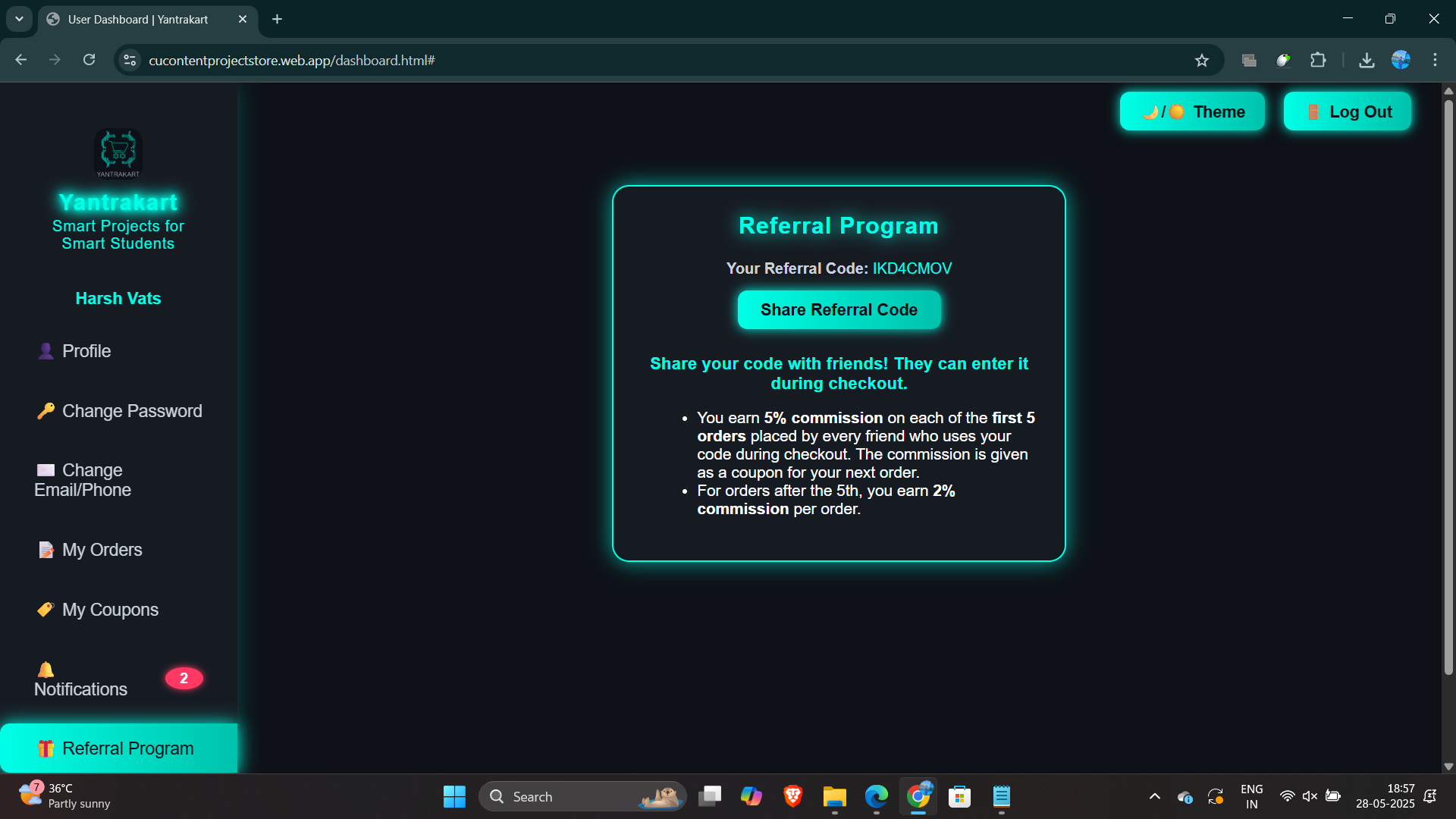Open Change Password in sidebar
Image resolution: width=1456 pixels, height=819 pixels.
(131, 411)
